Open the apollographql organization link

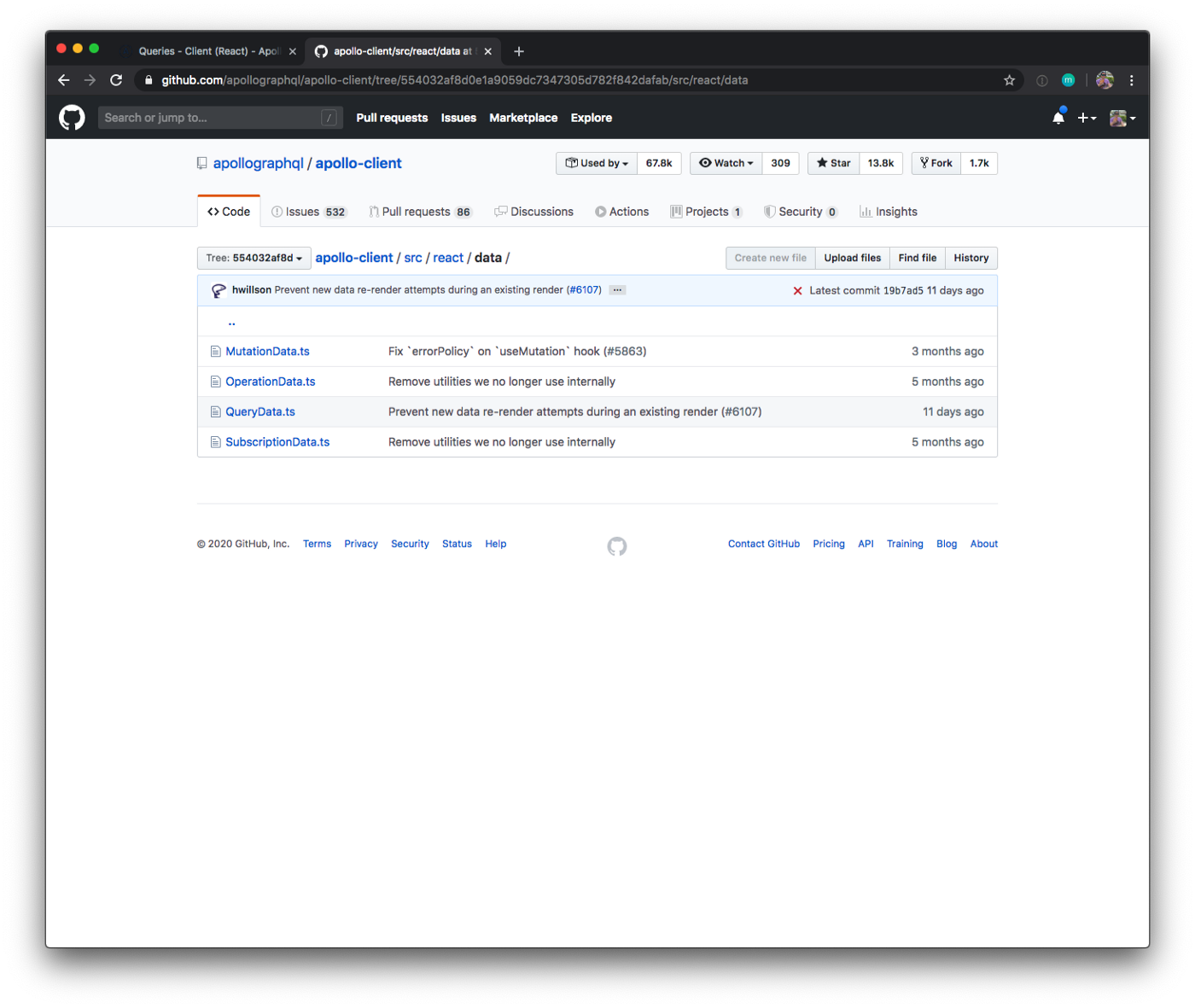[x=258, y=163]
